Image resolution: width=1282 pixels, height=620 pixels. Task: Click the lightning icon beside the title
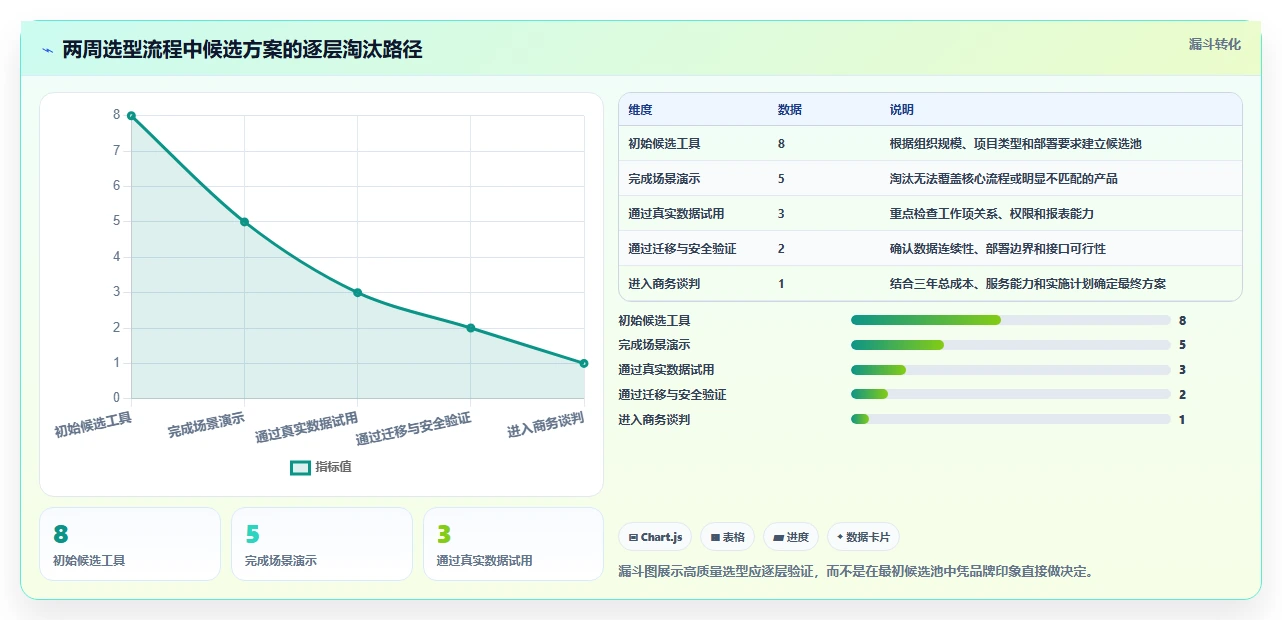(x=47, y=50)
